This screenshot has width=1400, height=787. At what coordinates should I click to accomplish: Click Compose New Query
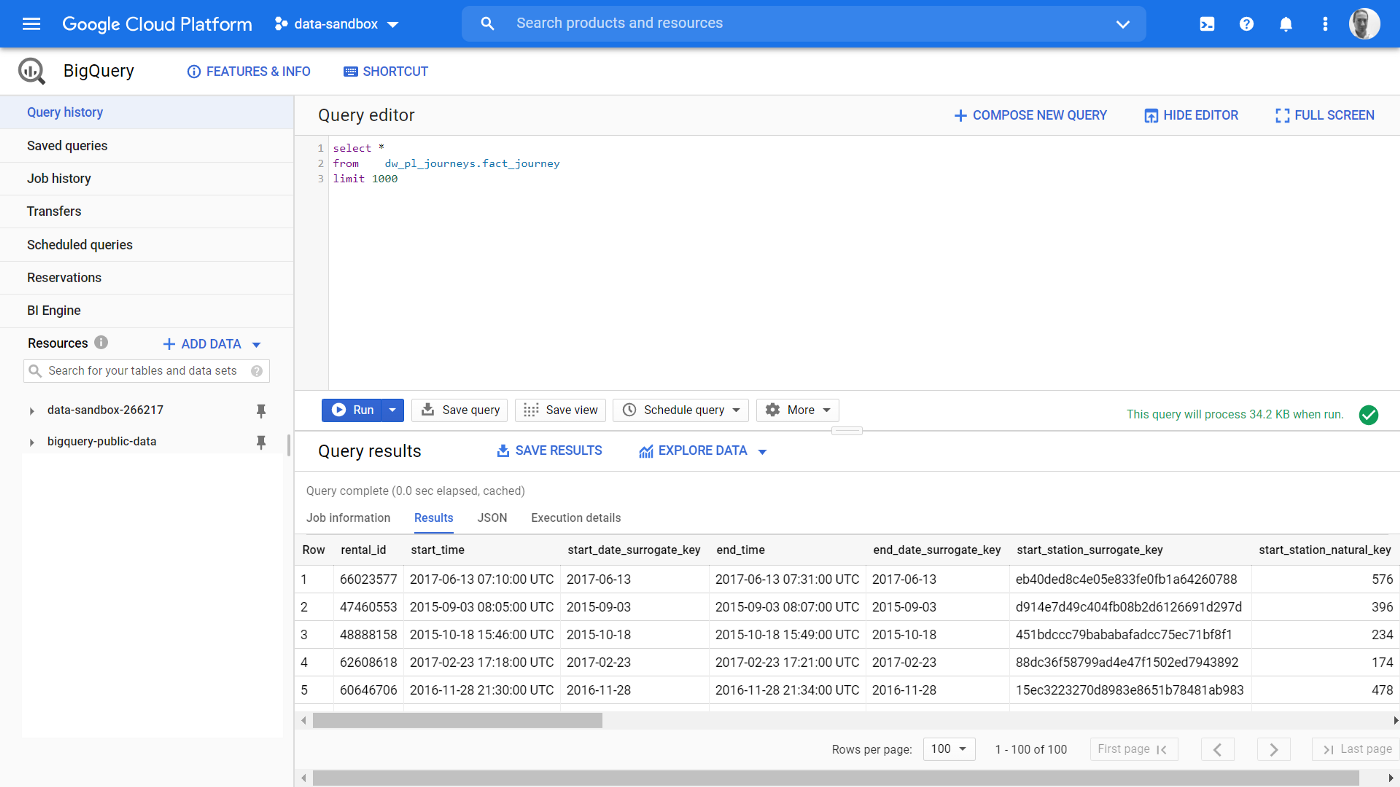[x=1030, y=116]
